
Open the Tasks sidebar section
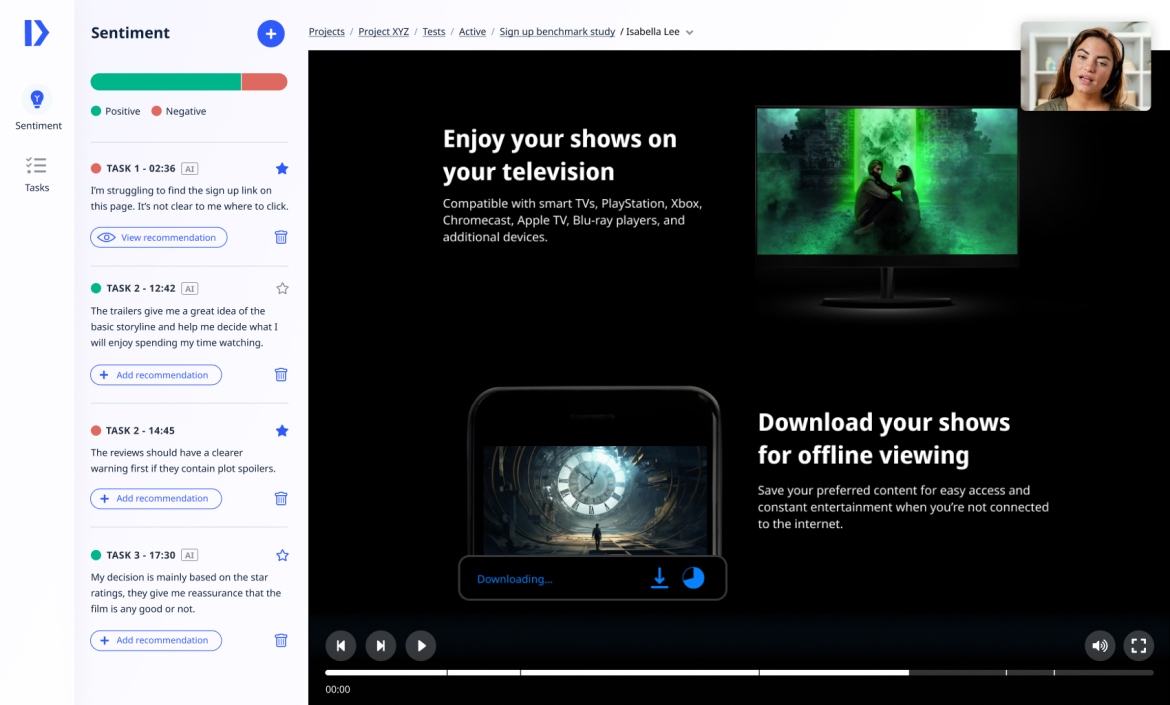(x=37, y=175)
